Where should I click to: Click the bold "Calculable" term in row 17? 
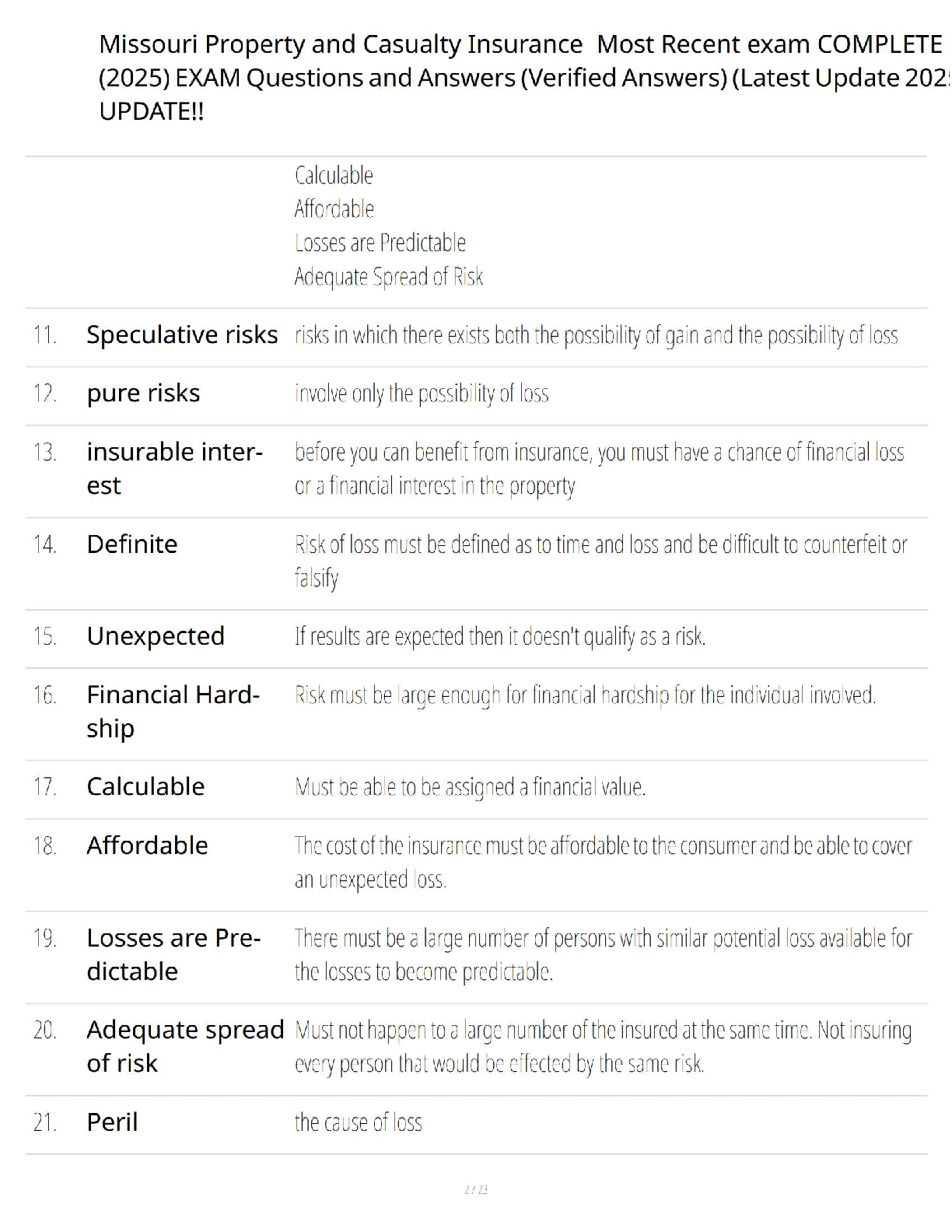click(145, 786)
